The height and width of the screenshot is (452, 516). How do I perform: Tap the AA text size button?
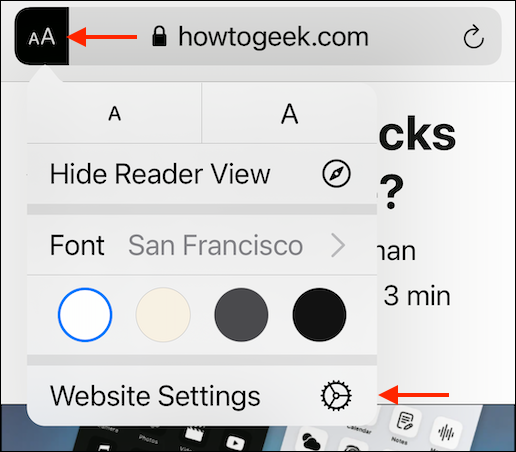(42, 36)
